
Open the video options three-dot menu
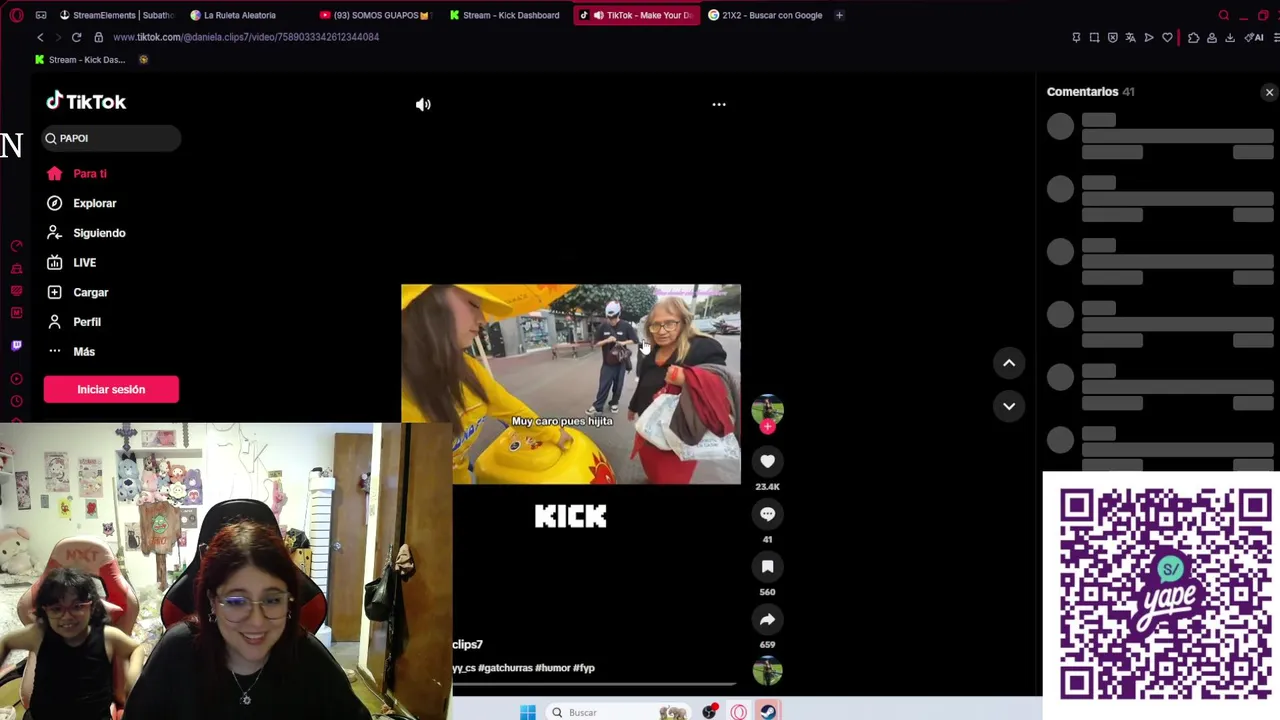[719, 104]
